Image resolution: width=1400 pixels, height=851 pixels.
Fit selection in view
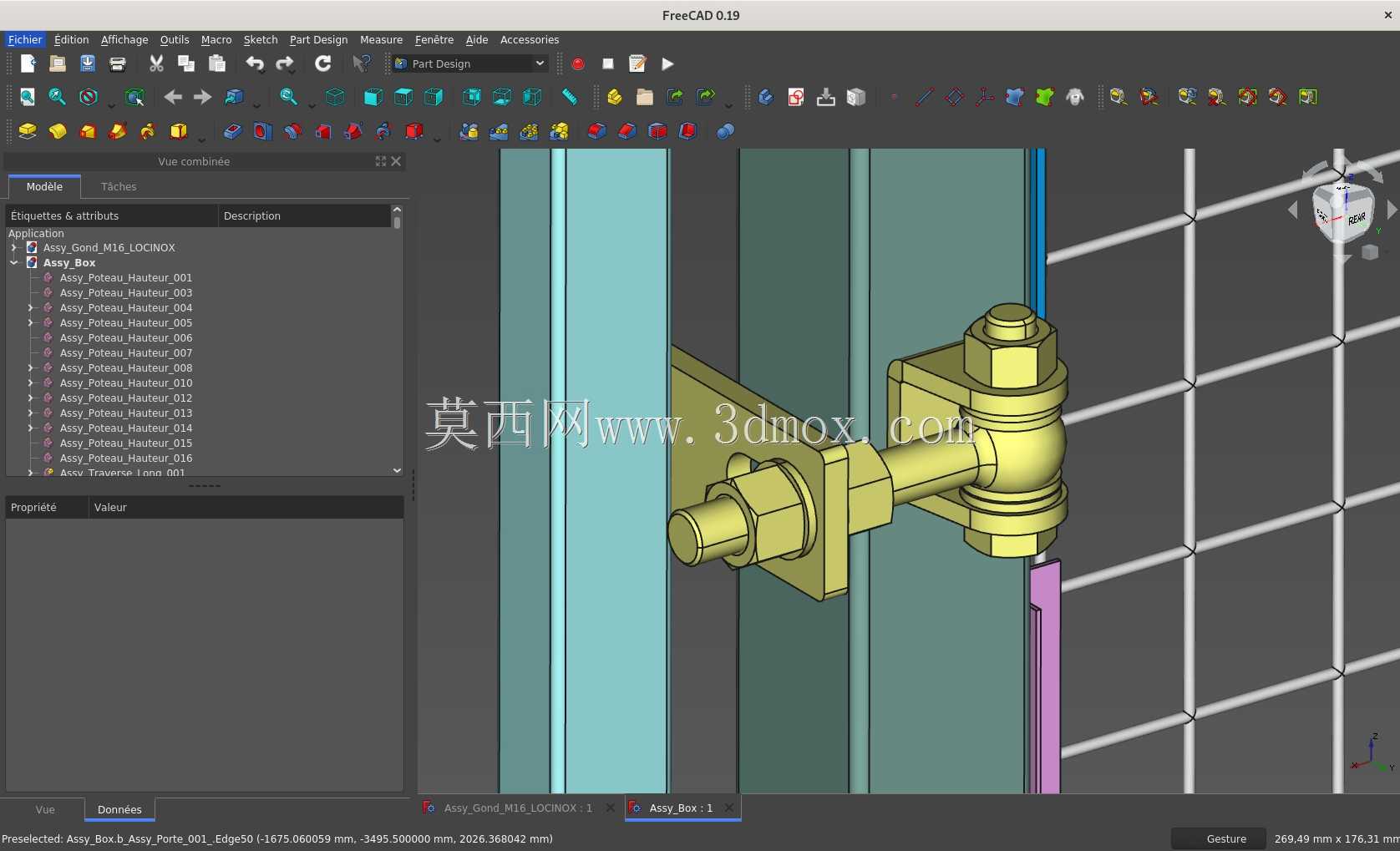(58, 97)
